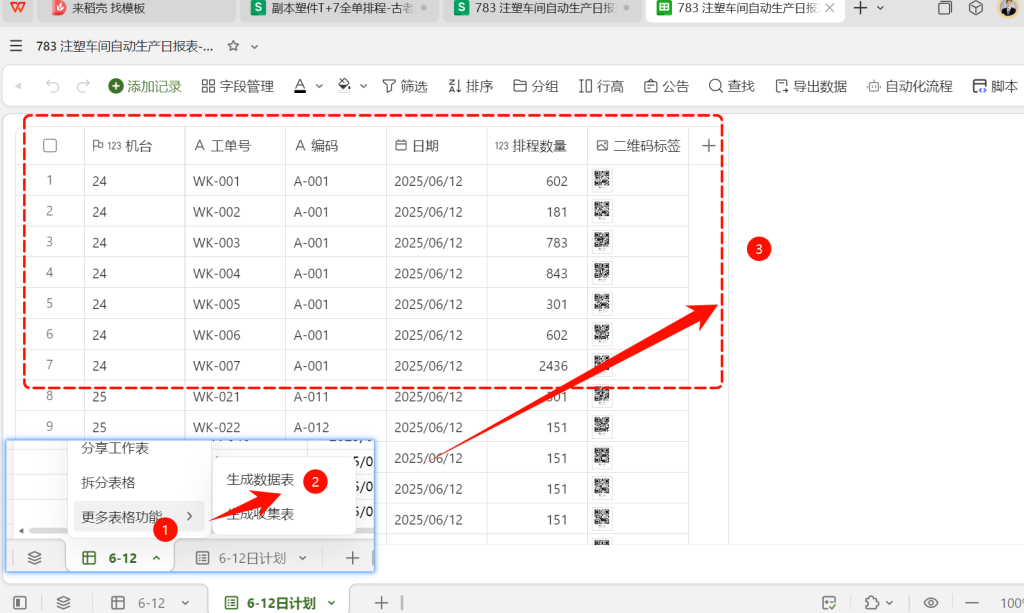
Task: Star the 783 注塑车间 document as favorite
Action: [x=233, y=46]
